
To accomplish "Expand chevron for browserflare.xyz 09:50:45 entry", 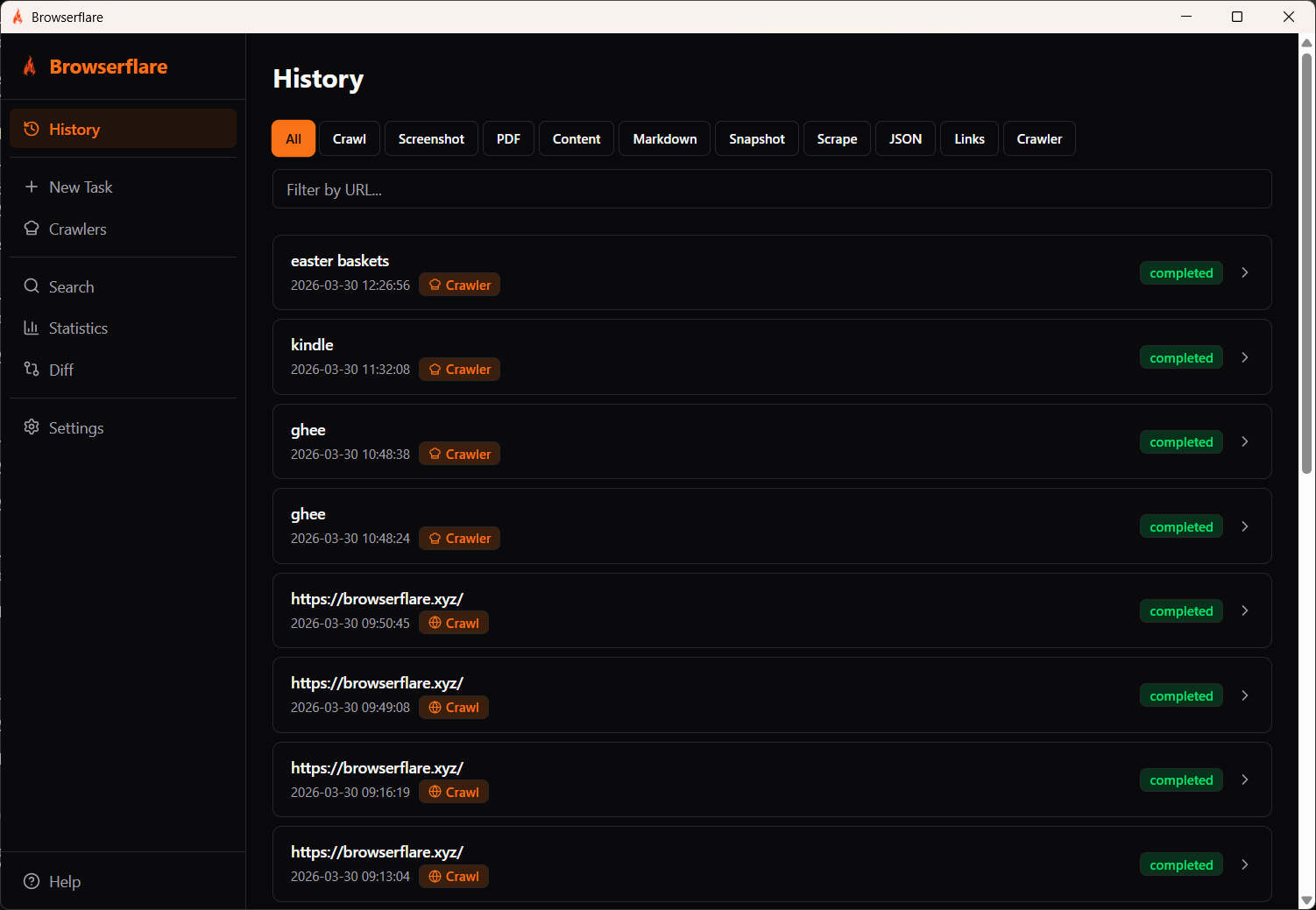I will 1245,610.
